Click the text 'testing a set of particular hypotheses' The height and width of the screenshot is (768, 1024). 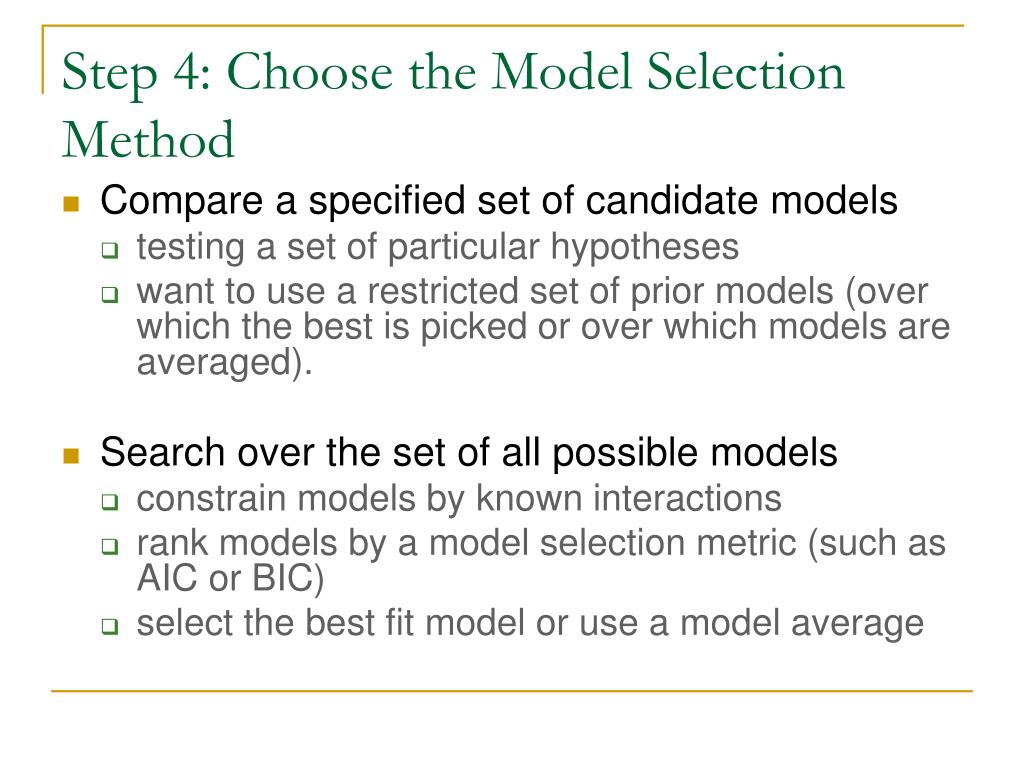[x=438, y=248]
